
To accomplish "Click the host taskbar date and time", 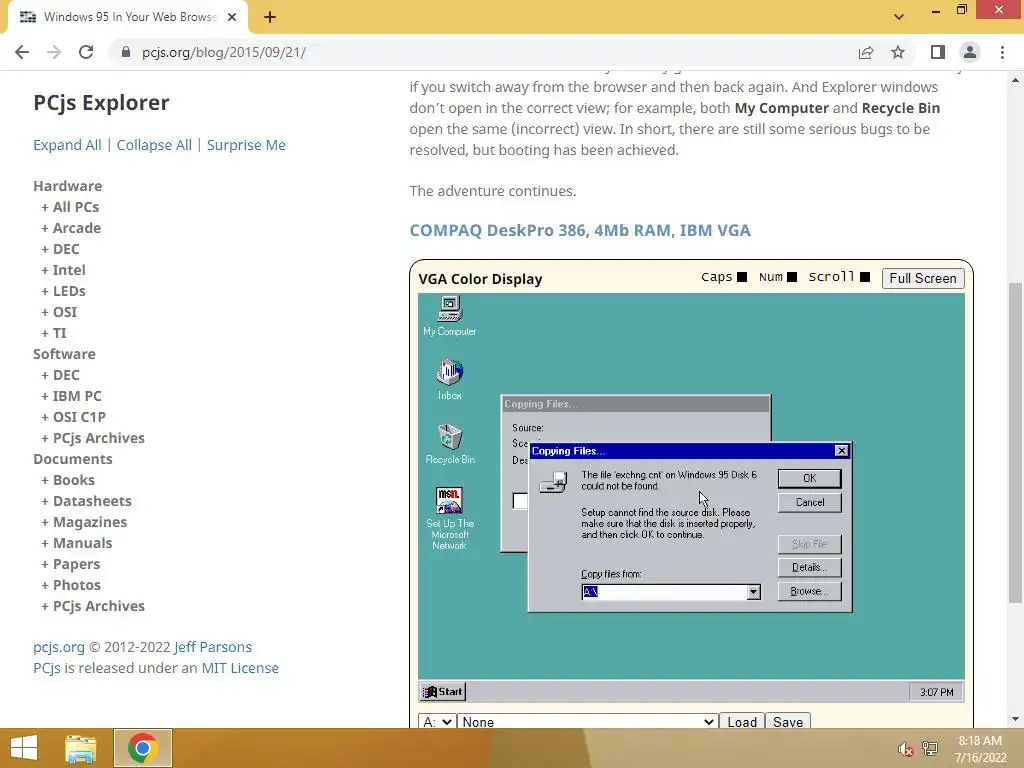I will click(980, 749).
